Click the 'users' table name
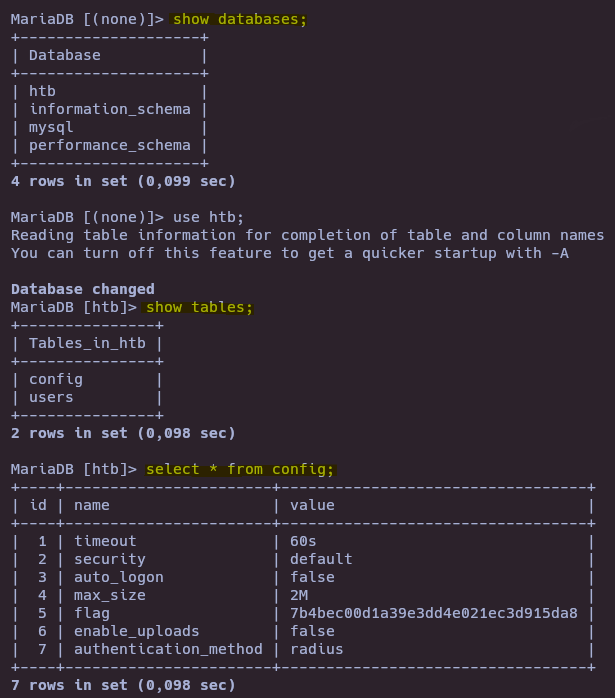 tap(51, 398)
